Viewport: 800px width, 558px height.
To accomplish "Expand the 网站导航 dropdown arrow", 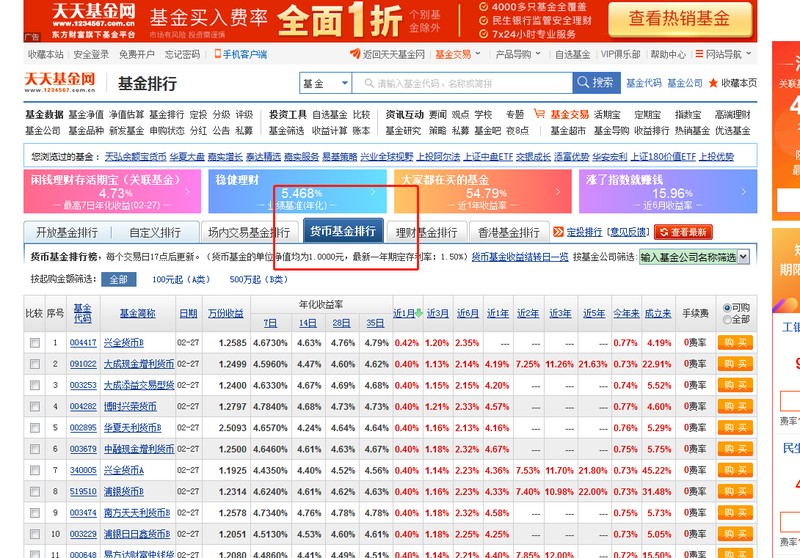I will point(748,53).
